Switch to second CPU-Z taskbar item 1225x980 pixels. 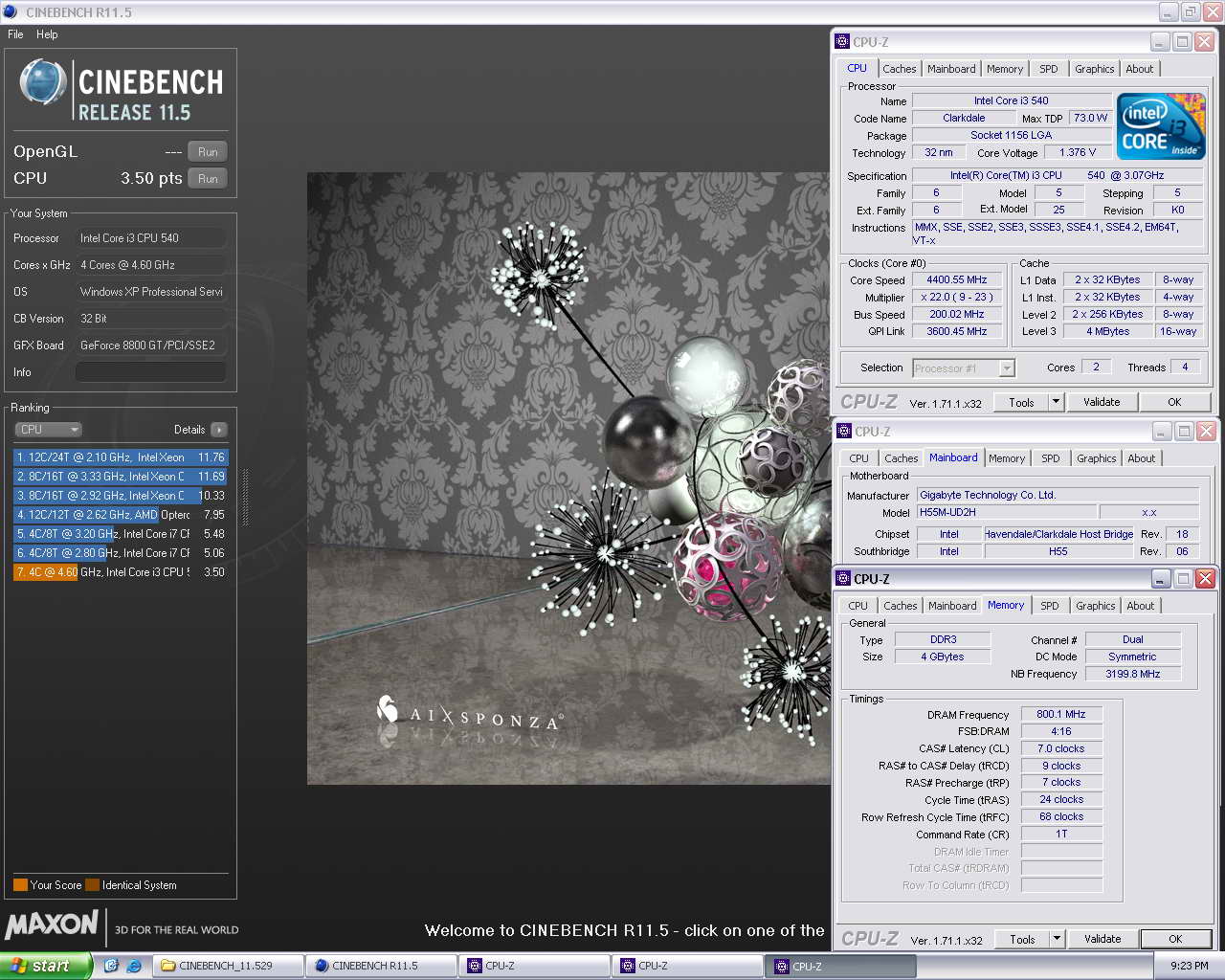pyautogui.click(x=687, y=966)
